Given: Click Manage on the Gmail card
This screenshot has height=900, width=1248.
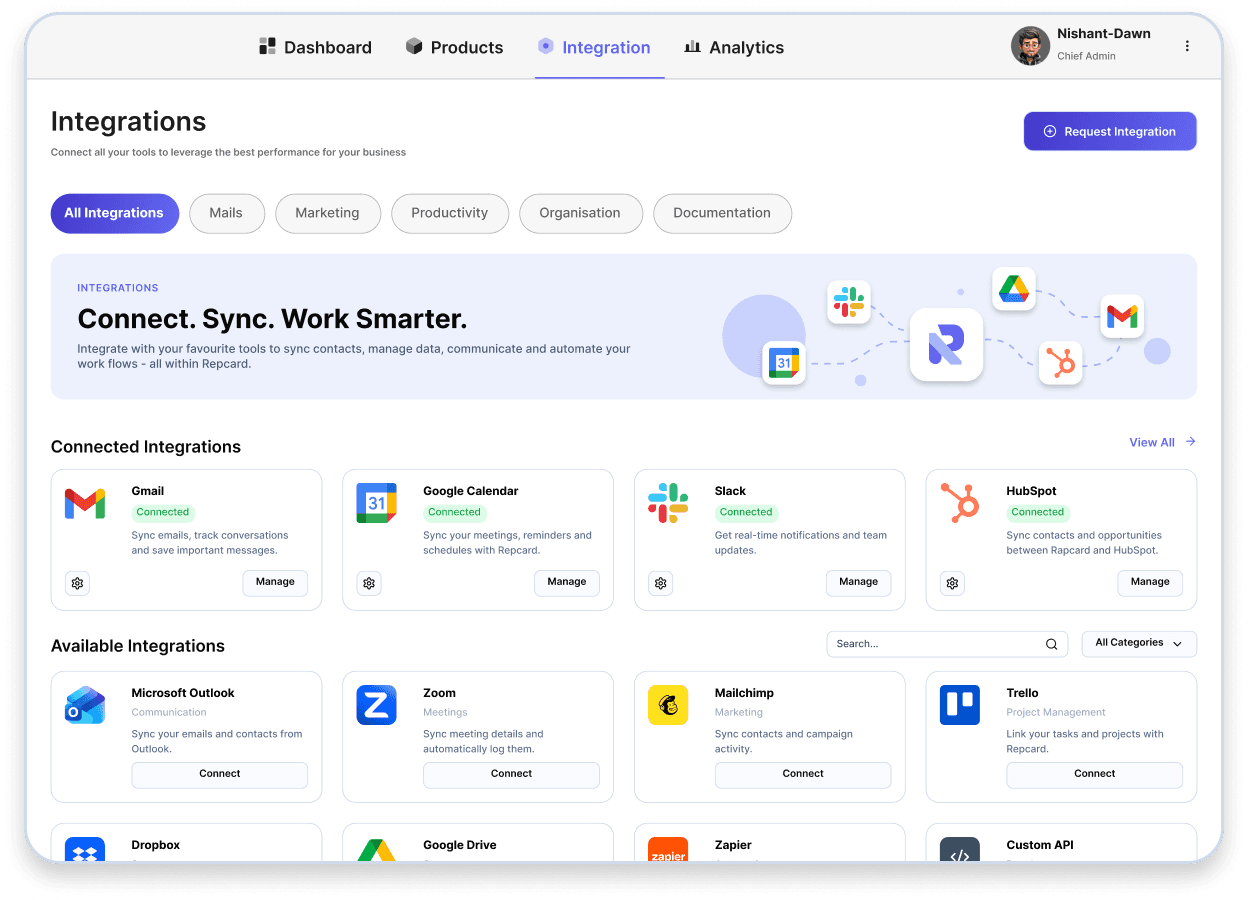Looking at the screenshot, I should pos(275,583).
